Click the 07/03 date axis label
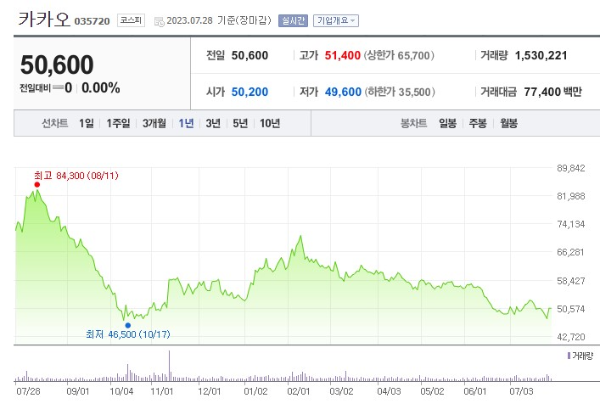 click(521, 391)
